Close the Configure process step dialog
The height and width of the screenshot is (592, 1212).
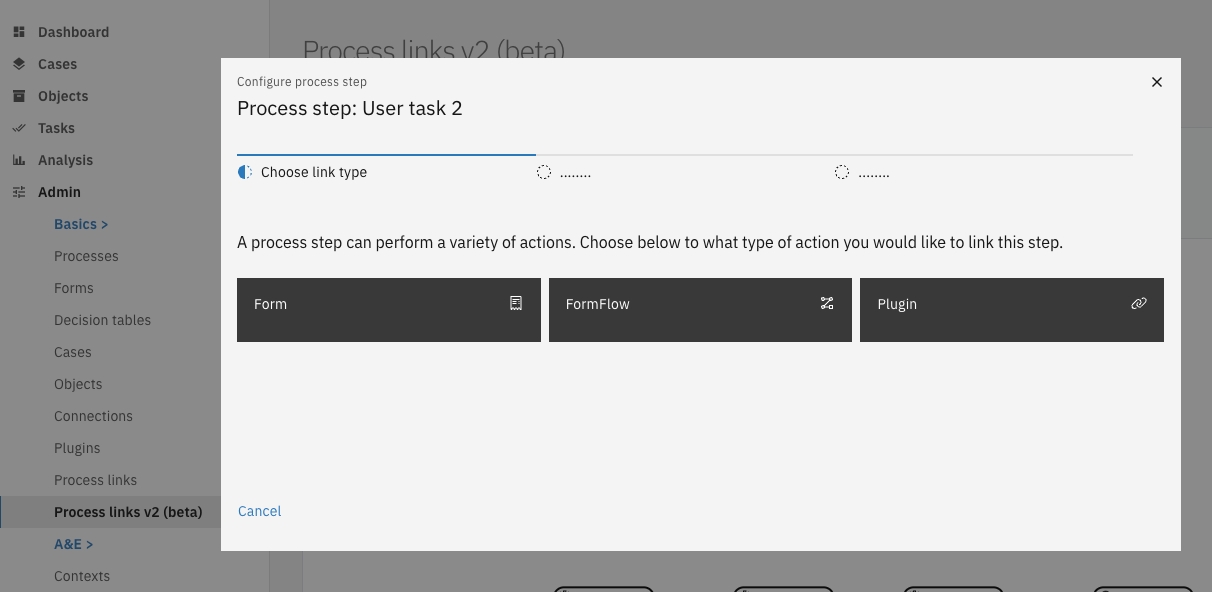[1157, 82]
